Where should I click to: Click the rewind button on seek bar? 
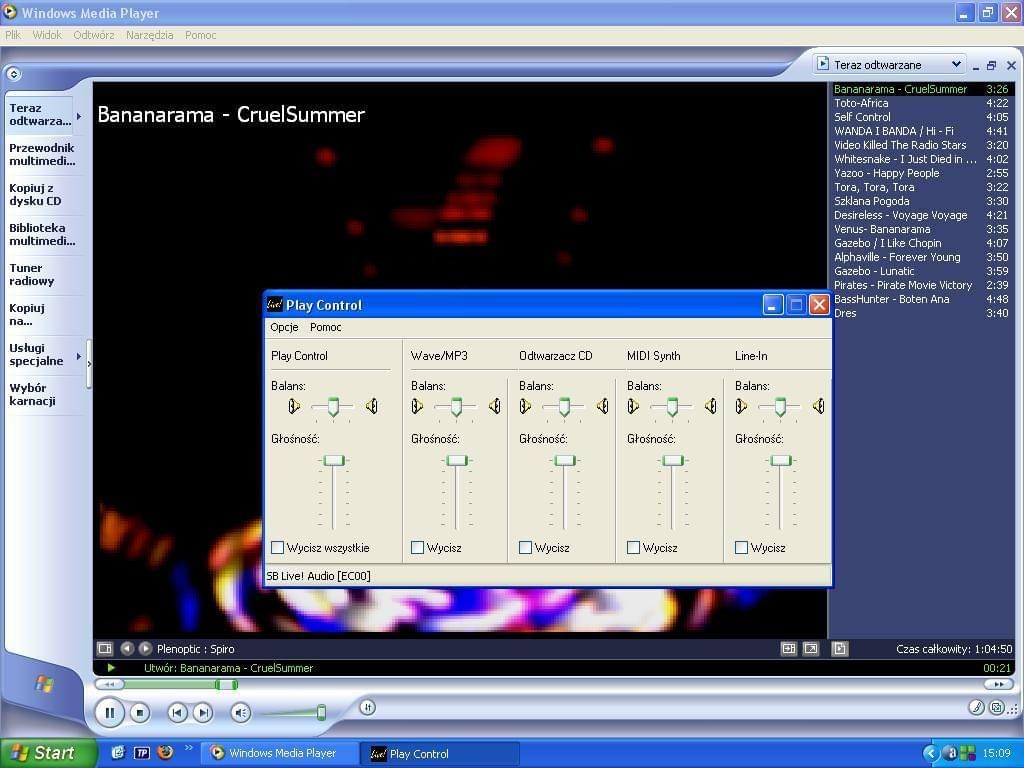tap(109, 684)
